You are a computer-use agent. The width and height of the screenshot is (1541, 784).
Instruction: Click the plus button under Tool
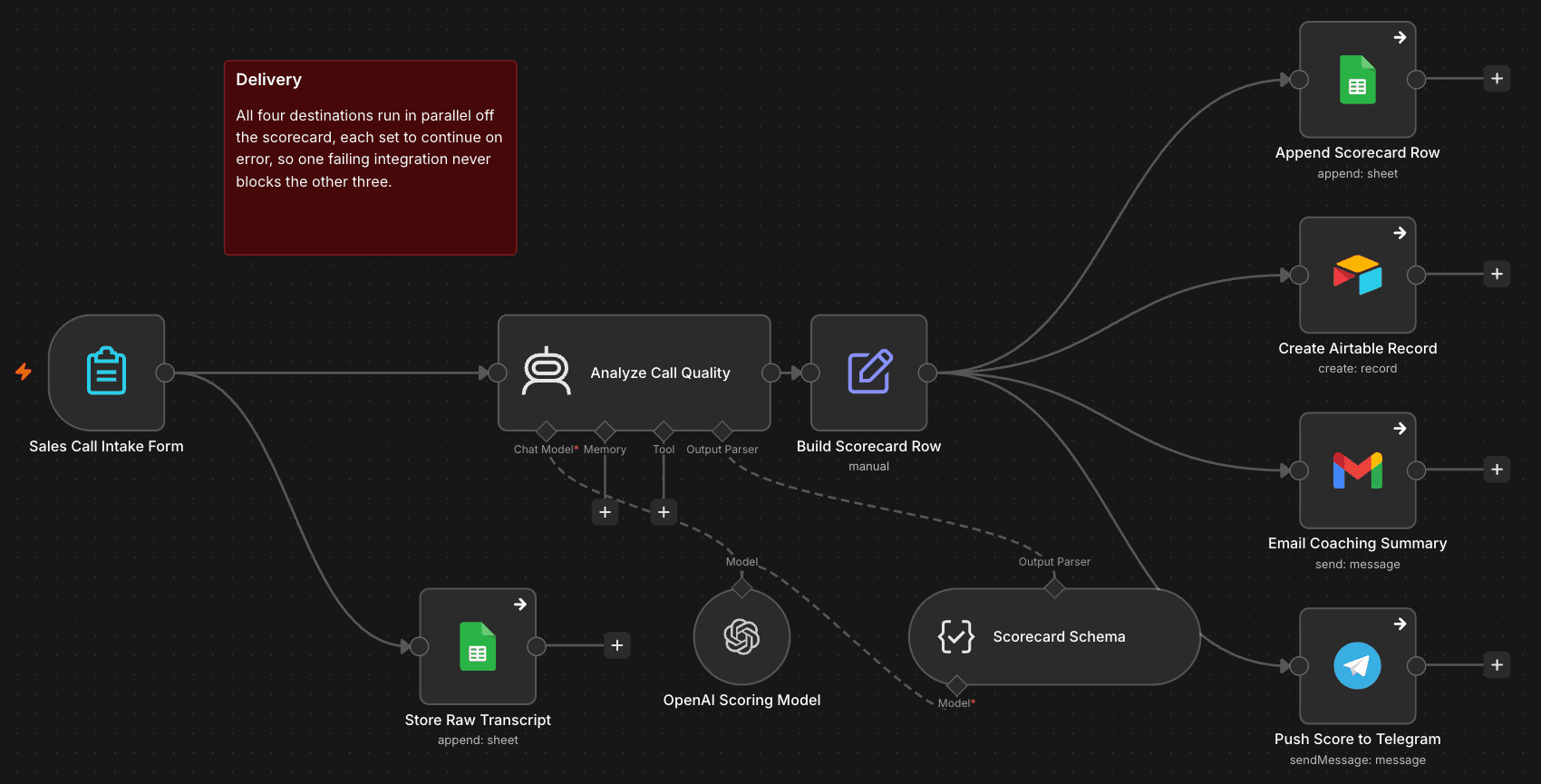coord(664,512)
